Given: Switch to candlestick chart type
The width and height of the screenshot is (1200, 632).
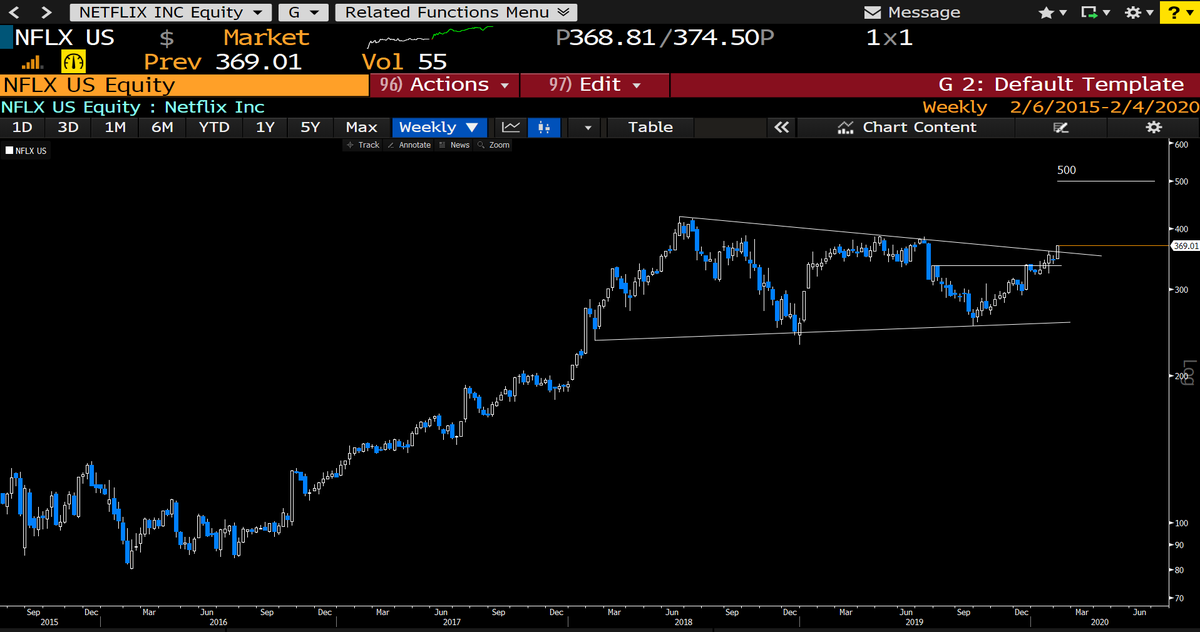Looking at the screenshot, I should click(544, 127).
